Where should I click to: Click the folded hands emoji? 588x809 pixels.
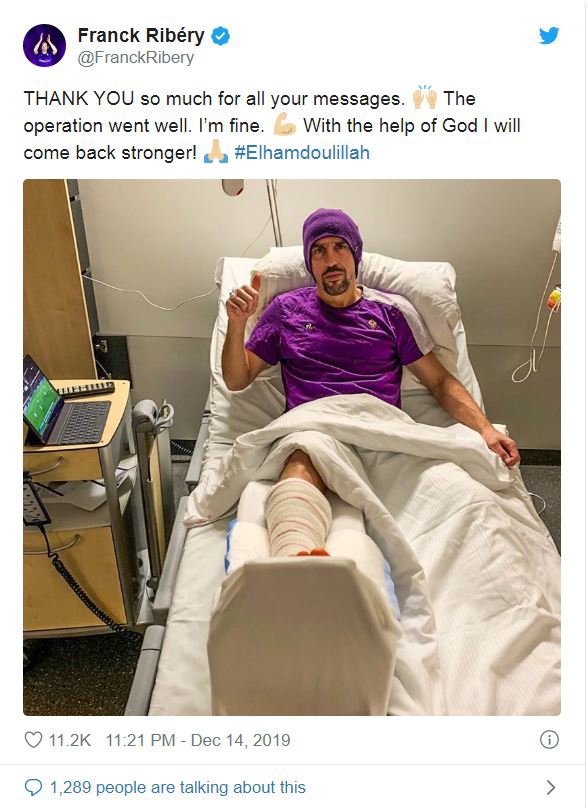pyautogui.click(x=216, y=152)
